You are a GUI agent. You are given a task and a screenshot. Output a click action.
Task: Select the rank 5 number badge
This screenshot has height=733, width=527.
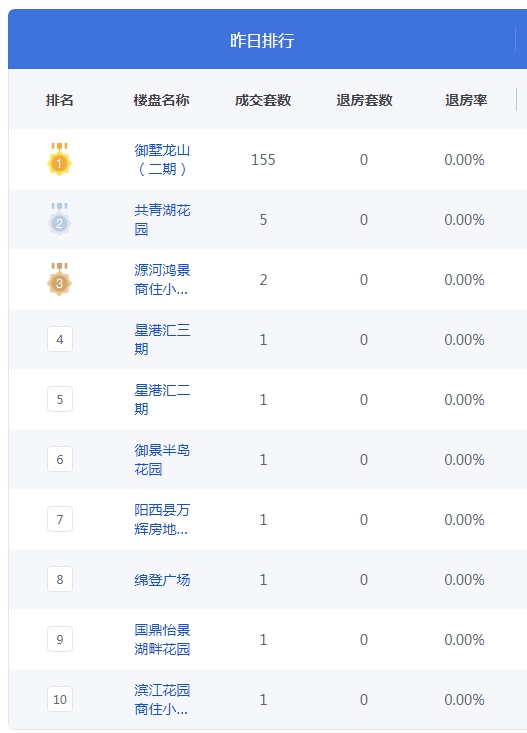(x=60, y=399)
